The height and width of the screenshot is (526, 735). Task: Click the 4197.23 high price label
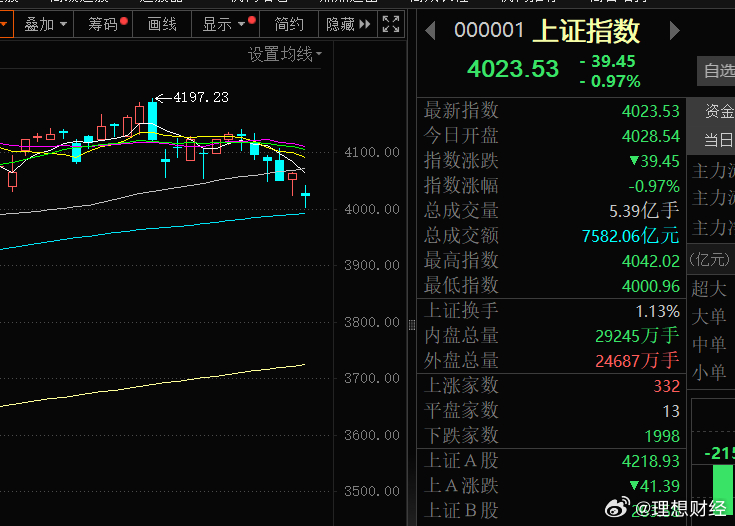201,97
